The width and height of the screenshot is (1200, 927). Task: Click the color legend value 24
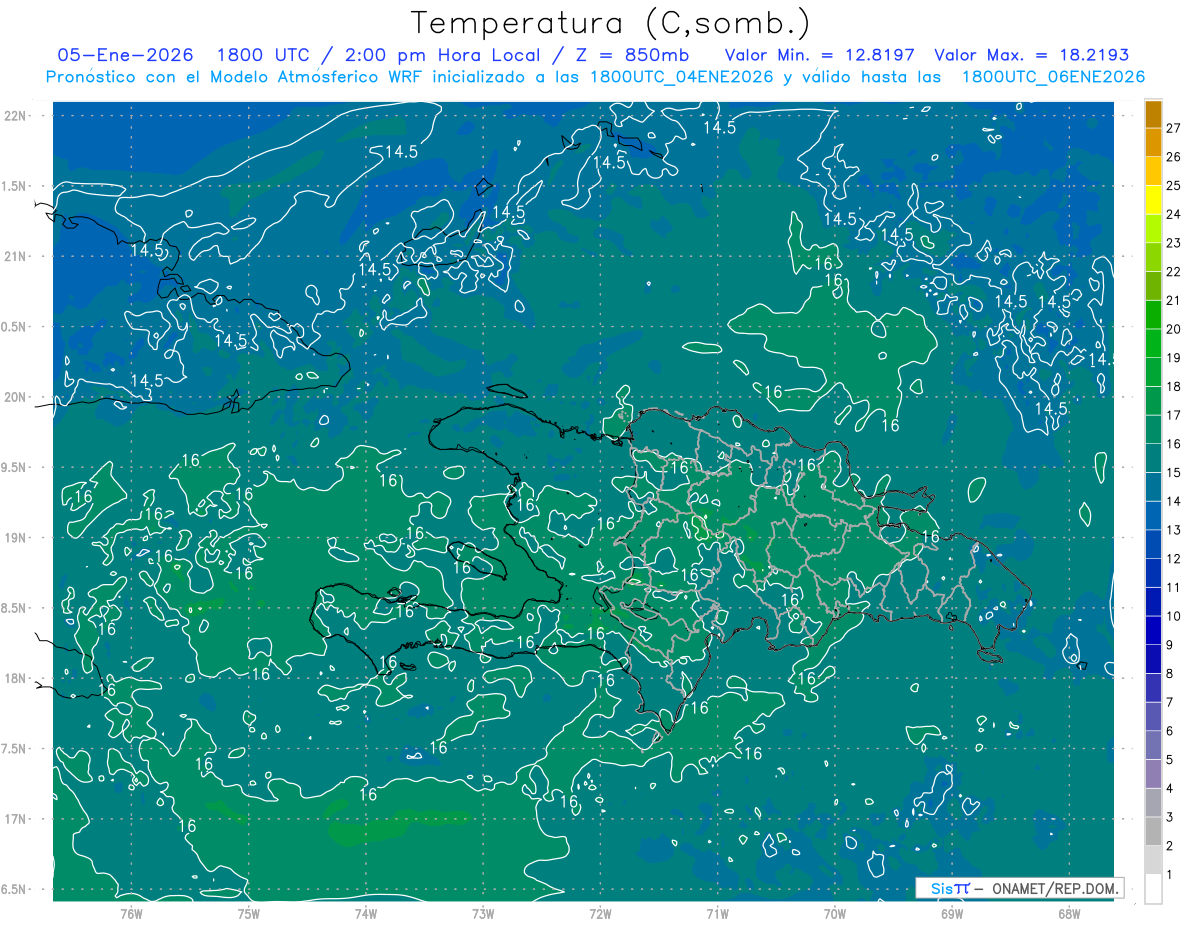1174,215
